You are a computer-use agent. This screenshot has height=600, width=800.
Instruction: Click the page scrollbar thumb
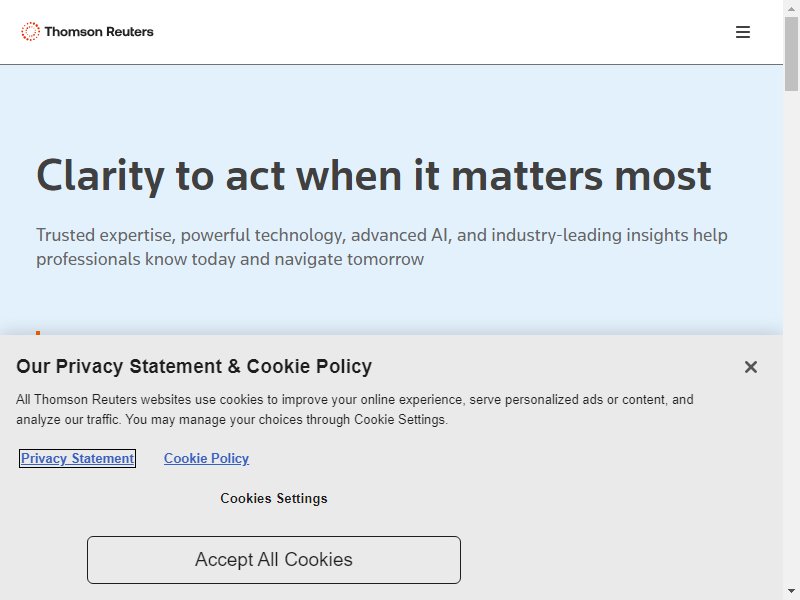(791, 54)
